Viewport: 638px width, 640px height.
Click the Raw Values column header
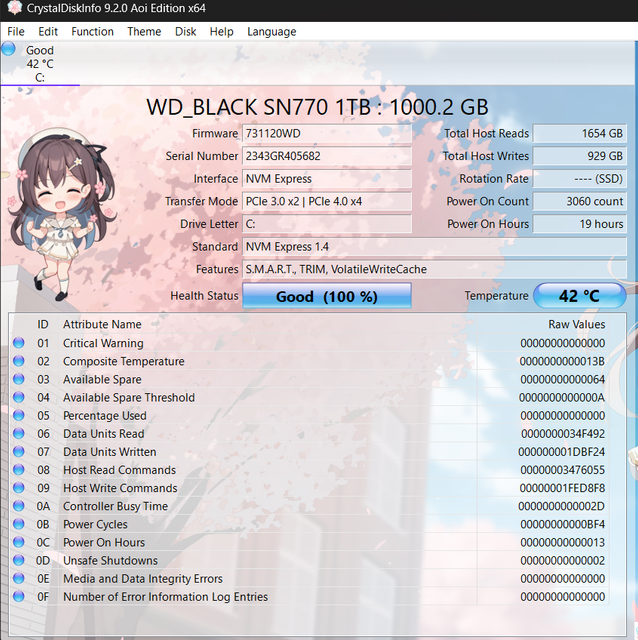[576, 324]
